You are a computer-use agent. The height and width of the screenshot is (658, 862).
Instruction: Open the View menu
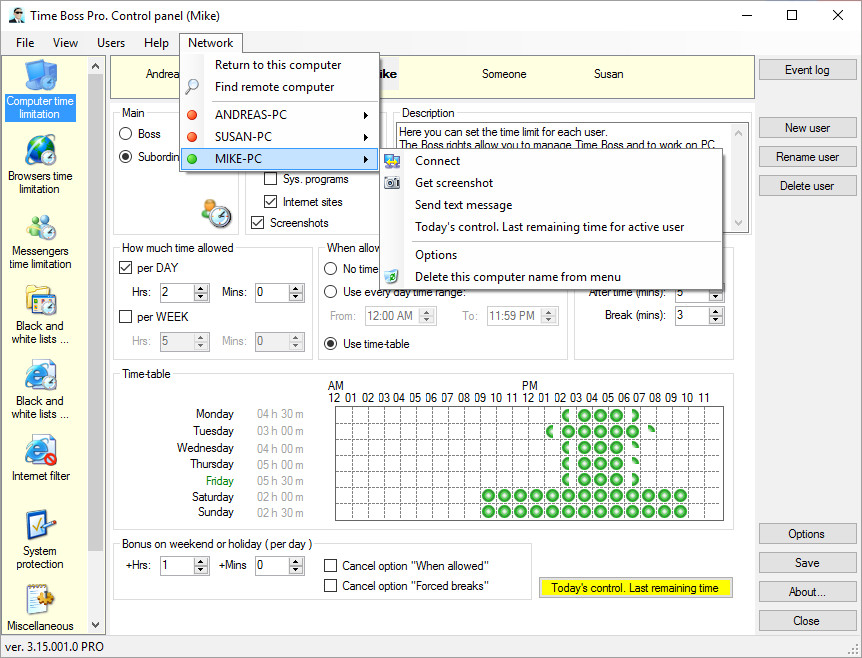pos(65,43)
